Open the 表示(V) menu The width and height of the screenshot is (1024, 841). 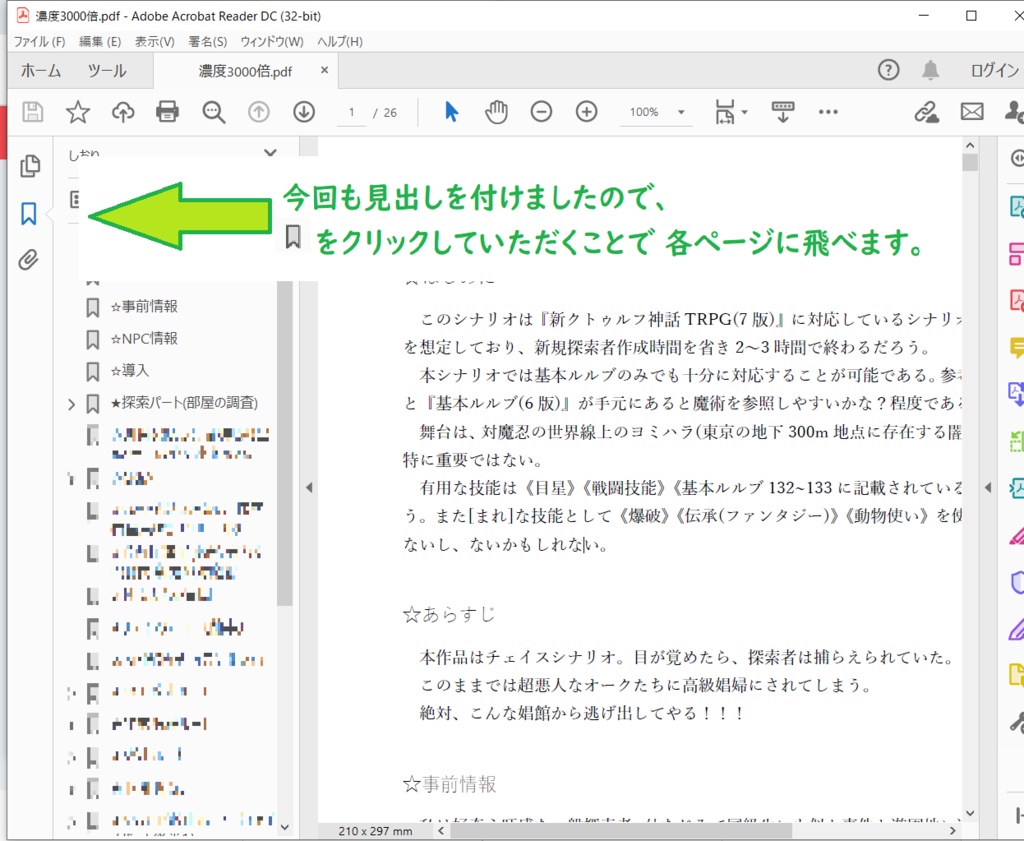154,42
